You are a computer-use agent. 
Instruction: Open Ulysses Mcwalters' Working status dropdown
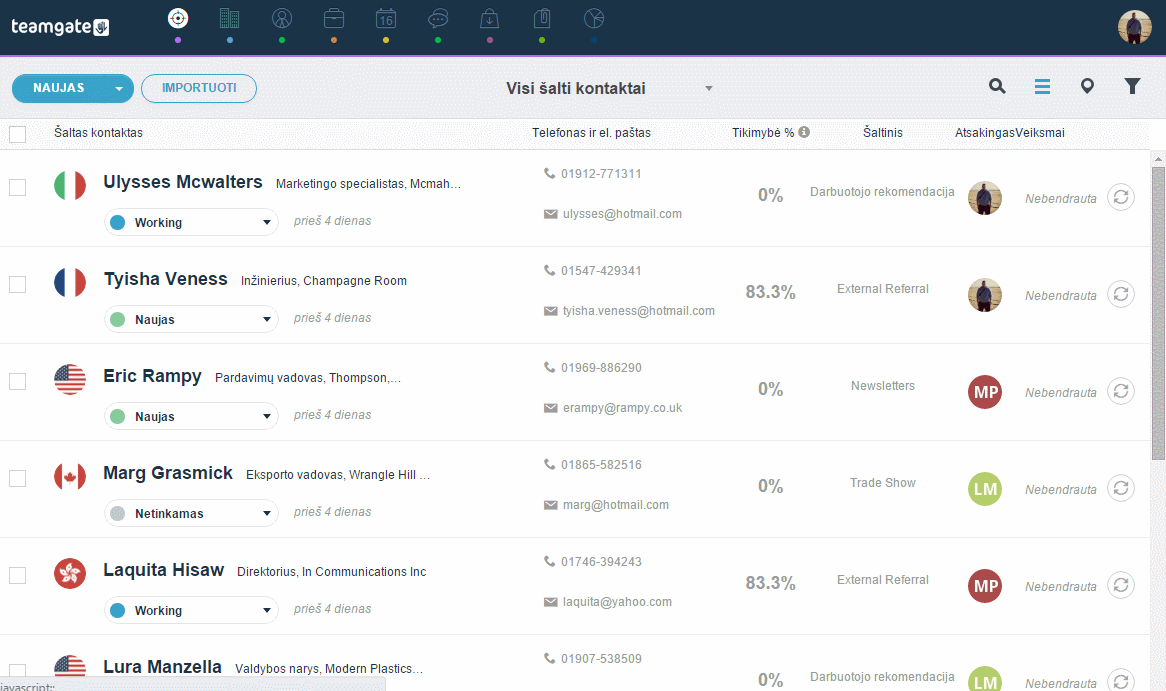coord(191,222)
